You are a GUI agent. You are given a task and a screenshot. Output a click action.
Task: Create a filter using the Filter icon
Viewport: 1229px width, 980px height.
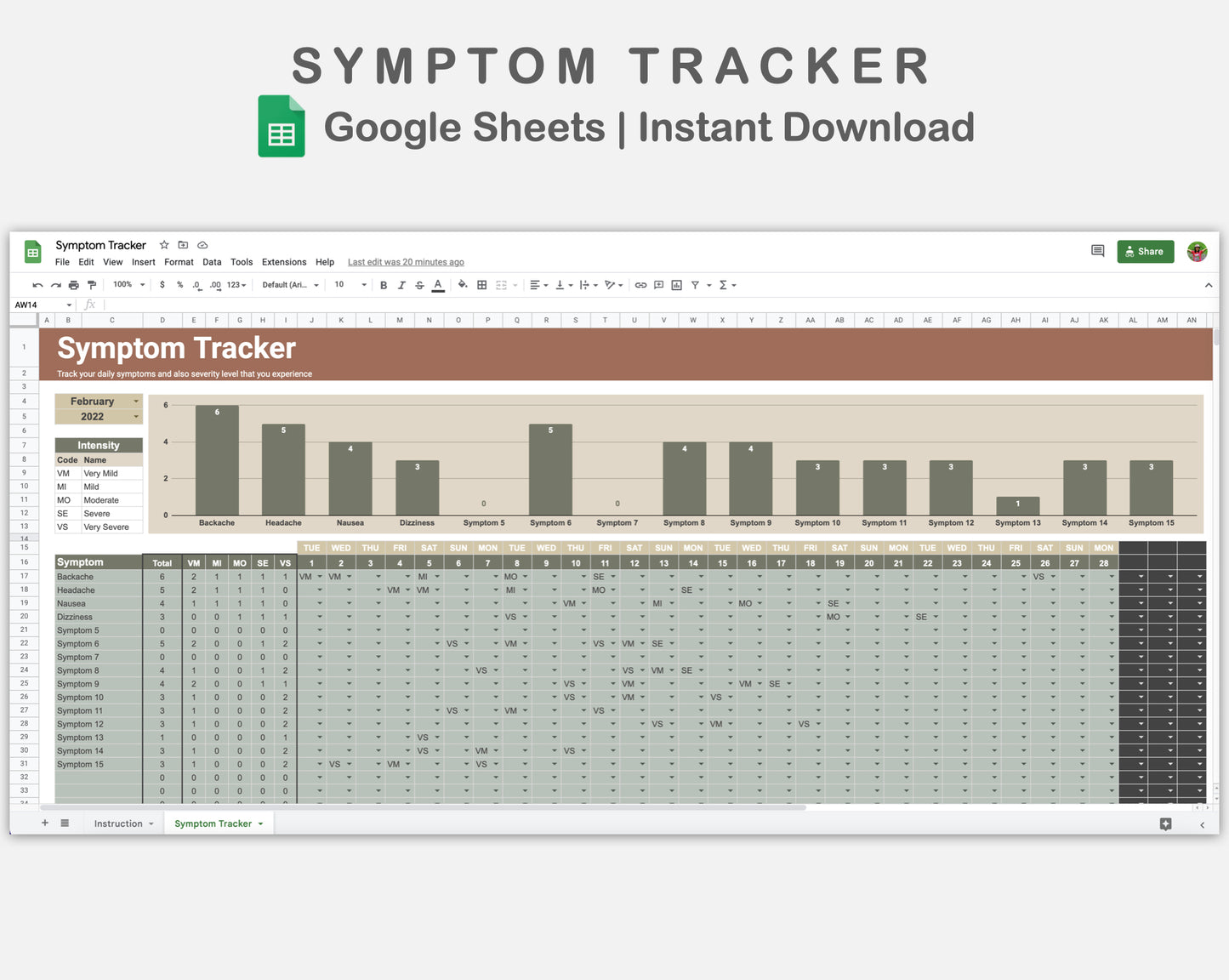[x=696, y=285]
